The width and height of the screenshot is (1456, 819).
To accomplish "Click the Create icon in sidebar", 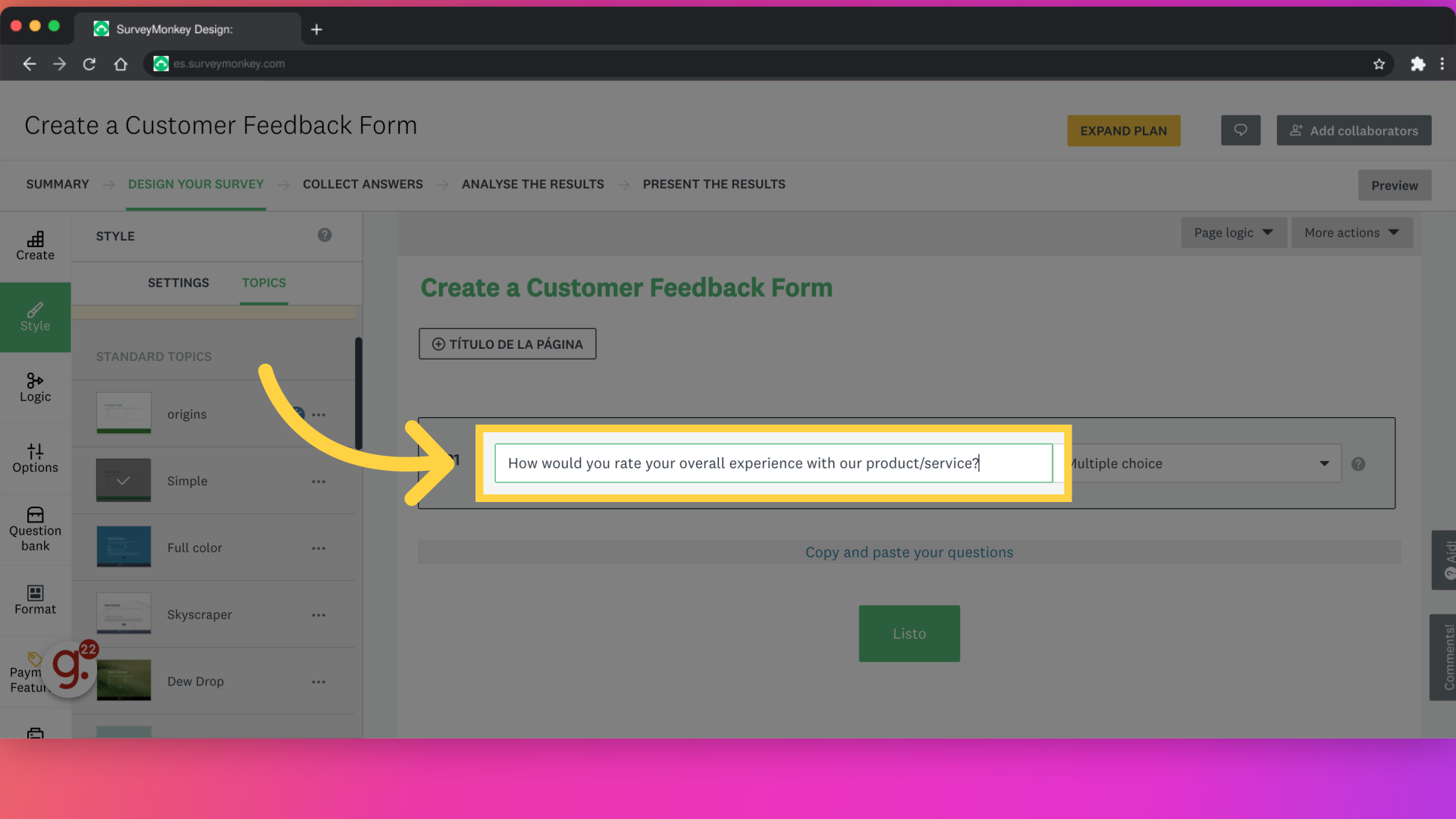I will coord(35,245).
